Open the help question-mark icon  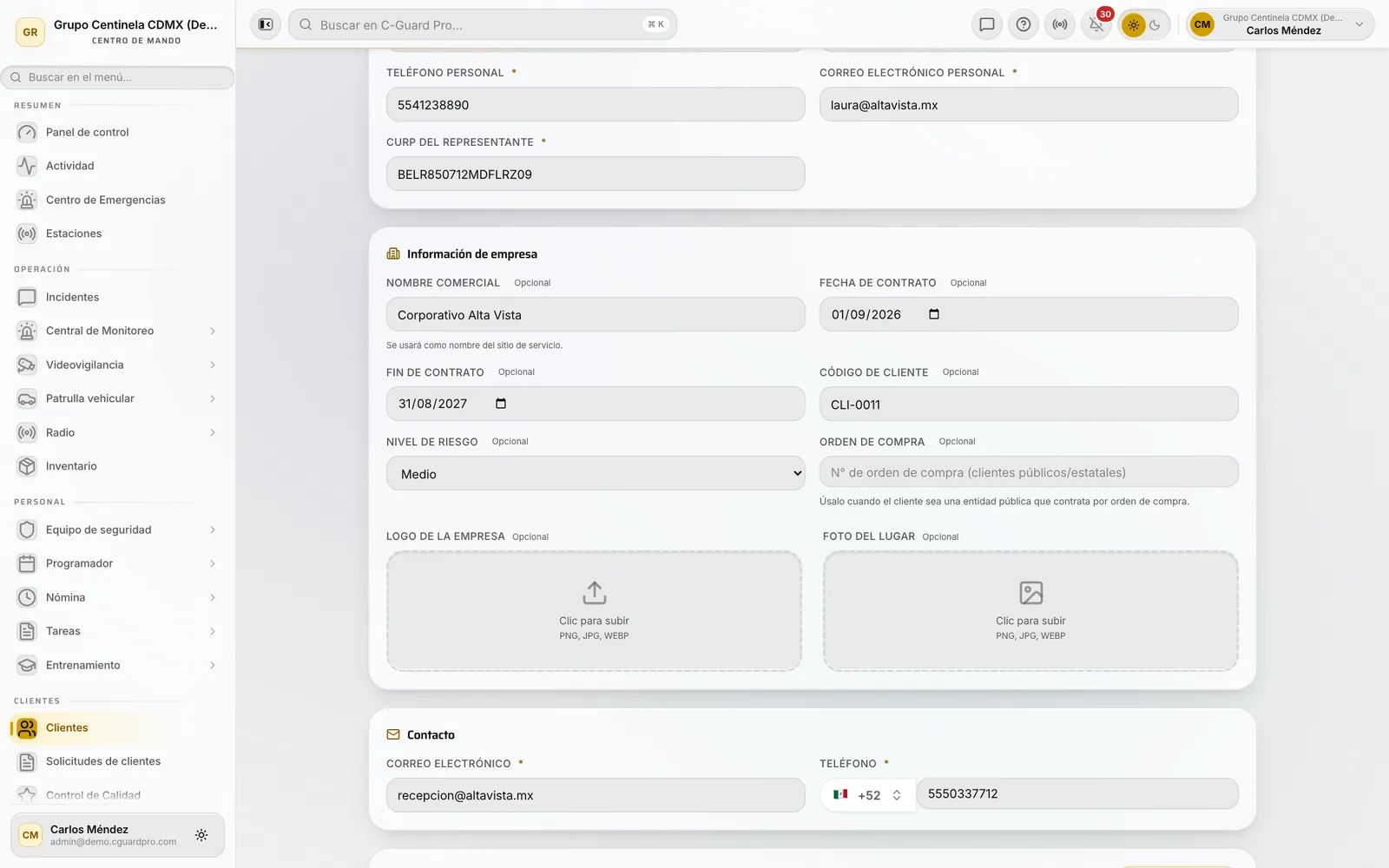pyautogui.click(x=1024, y=24)
